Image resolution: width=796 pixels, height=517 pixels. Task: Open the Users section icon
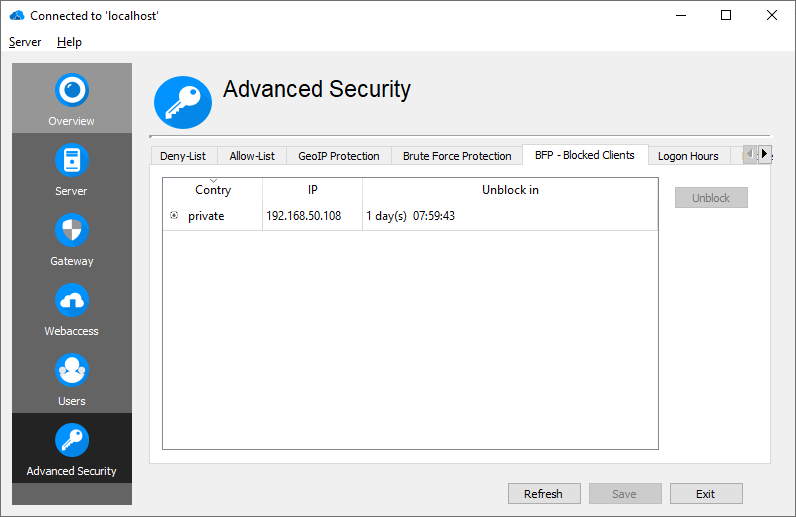(x=72, y=370)
